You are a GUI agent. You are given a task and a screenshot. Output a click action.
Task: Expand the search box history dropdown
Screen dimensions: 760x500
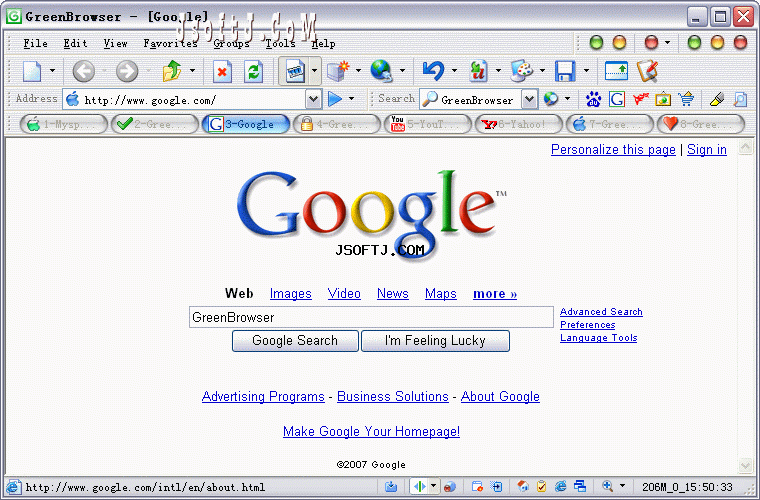[x=530, y=99]
